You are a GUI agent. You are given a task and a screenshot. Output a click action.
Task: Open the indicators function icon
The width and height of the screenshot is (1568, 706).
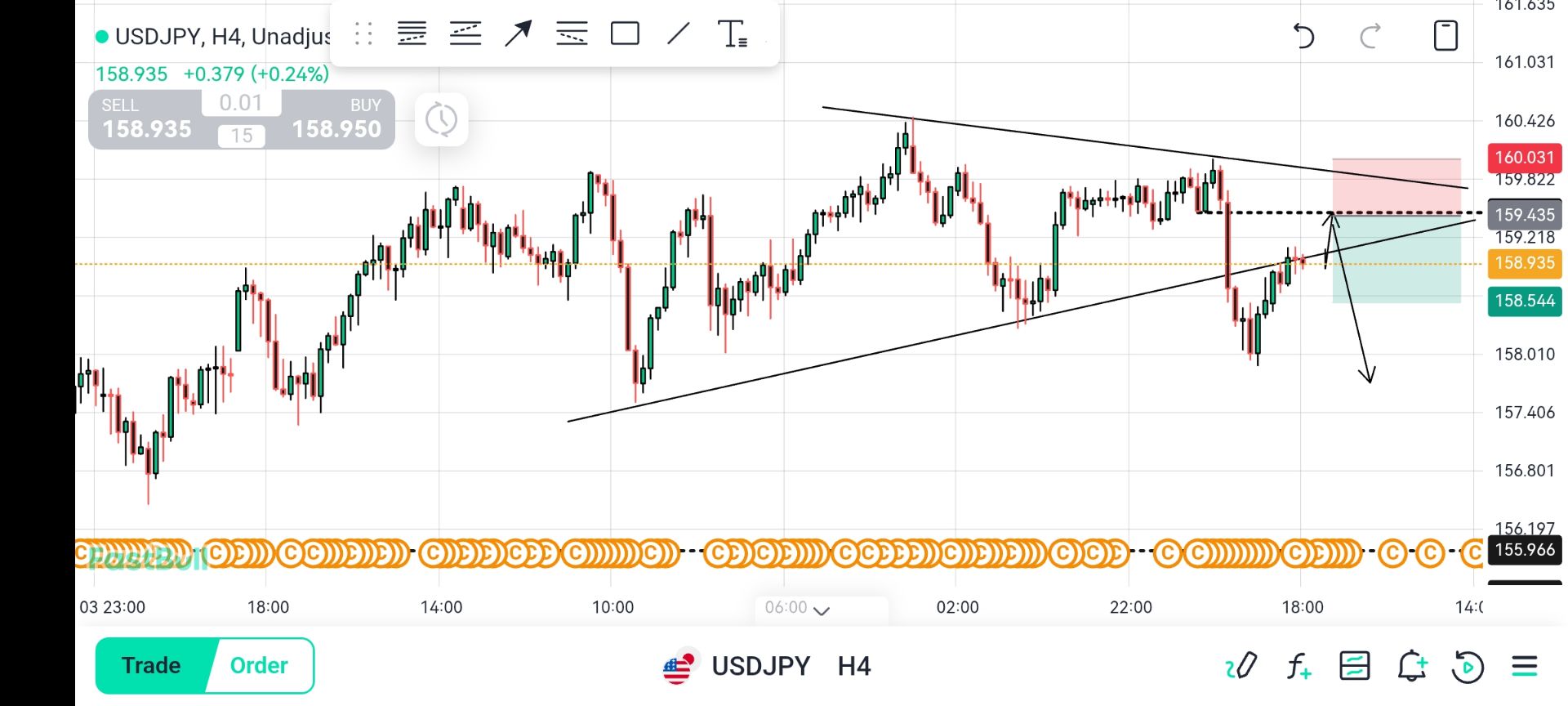pos(1298,666)
